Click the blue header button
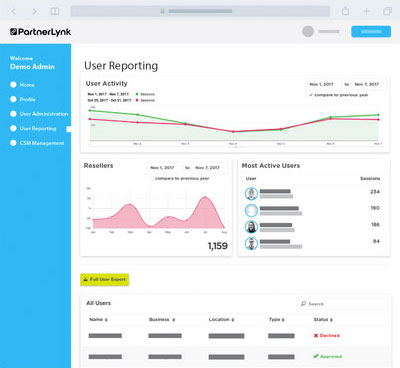The image size is (400, 368). tap(371, 32)
